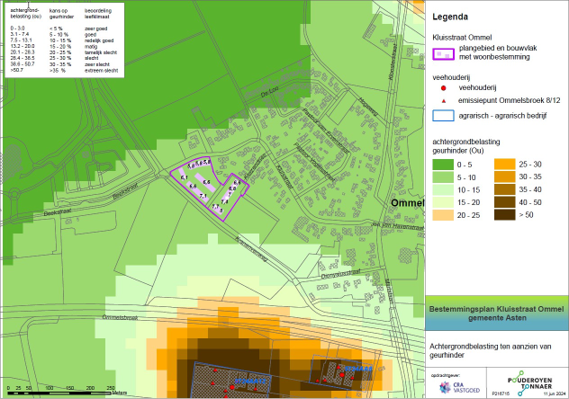Click the large red veehouderij dot on the right farm
The width and height of the screenshot is (569, 399).
342,375
